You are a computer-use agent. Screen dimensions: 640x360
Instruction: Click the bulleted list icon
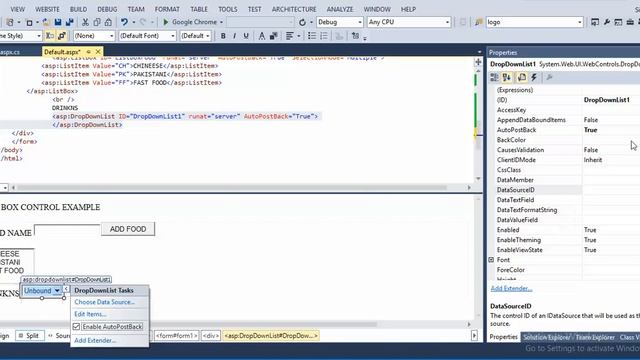click(x=312, y=36)
